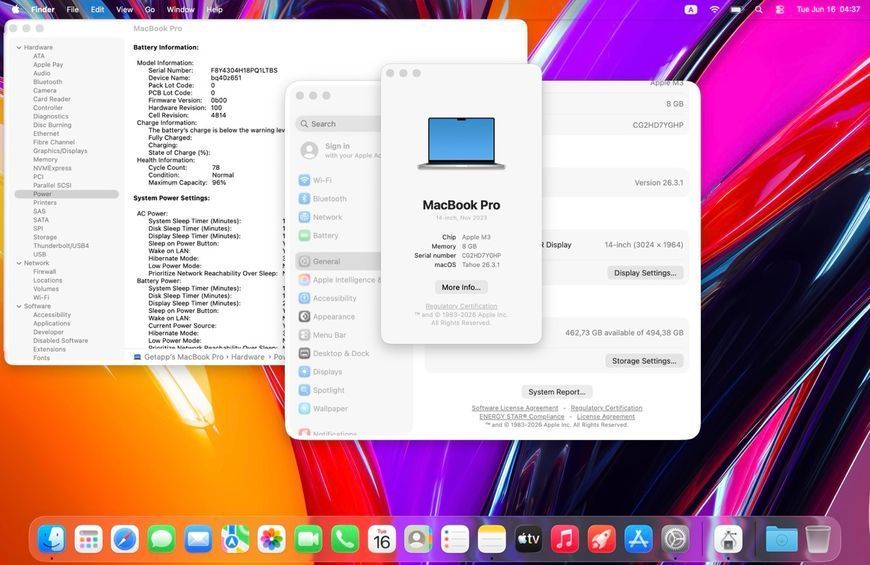Image resolution: width=870 pixels, height=565 pixels.
Task: Click System Report button
Action: (x=557, y=392)
